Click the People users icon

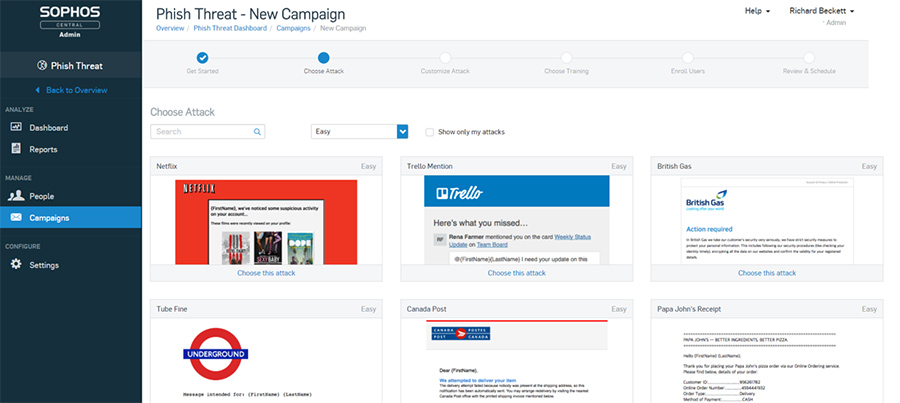(x=16, y=196)
